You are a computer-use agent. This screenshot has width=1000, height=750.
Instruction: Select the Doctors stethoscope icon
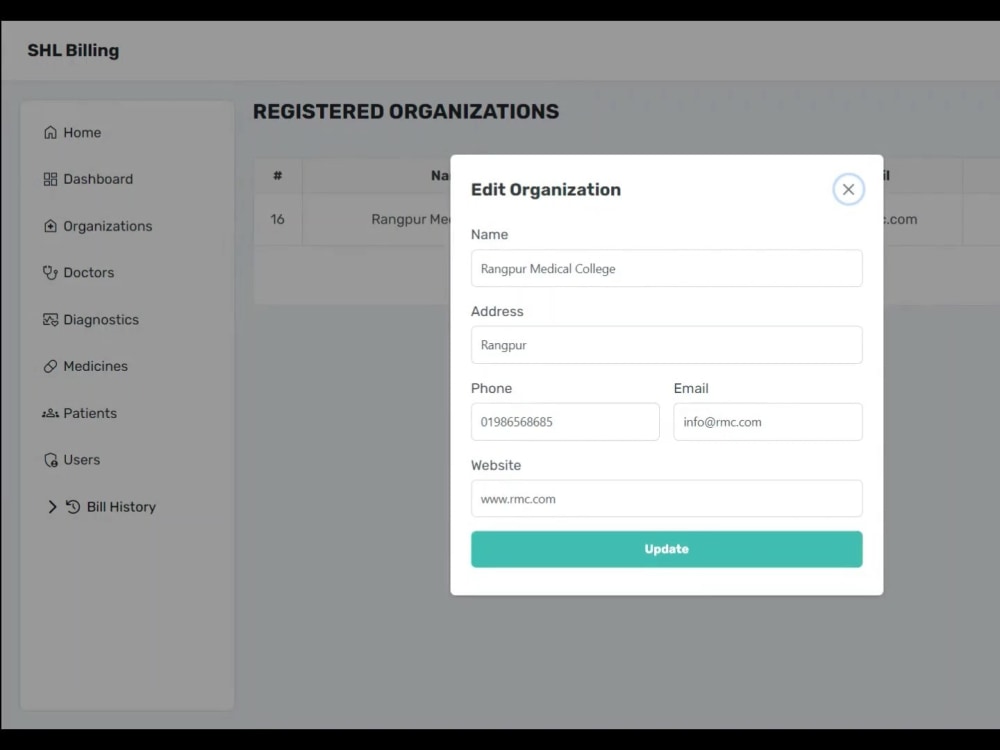click(50, 272)
